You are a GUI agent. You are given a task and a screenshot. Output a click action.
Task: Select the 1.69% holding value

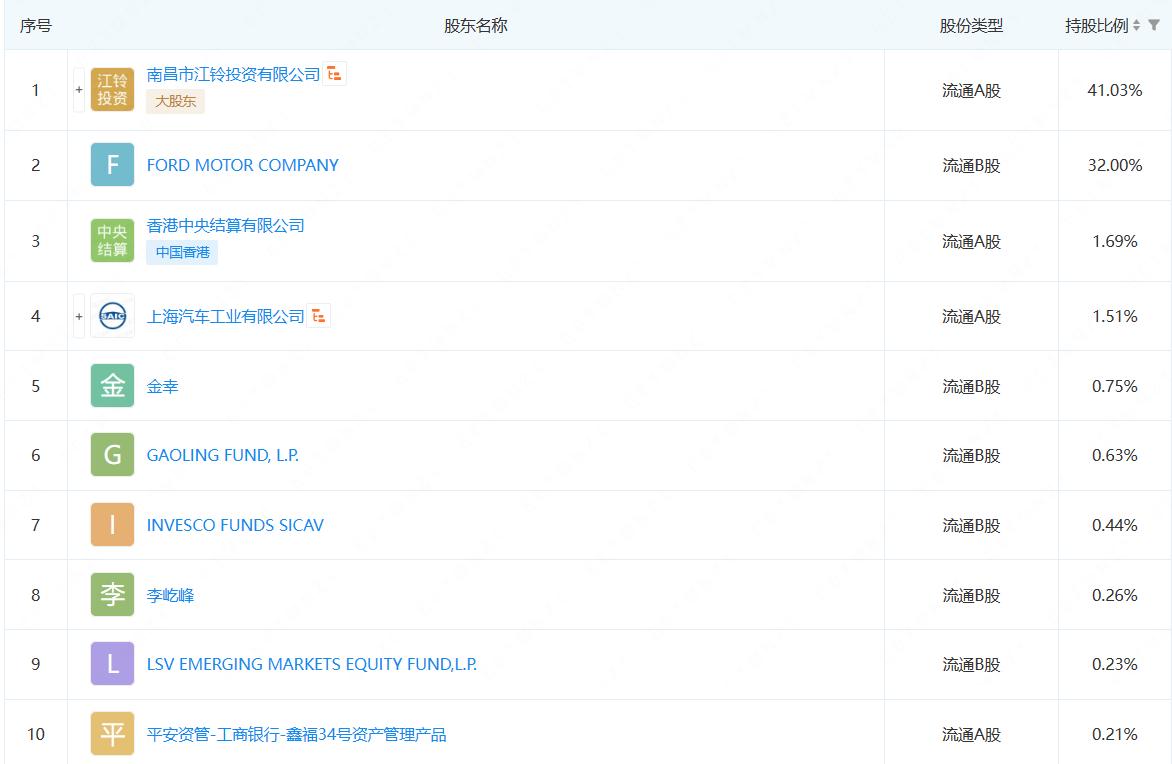pos(1114,241)
